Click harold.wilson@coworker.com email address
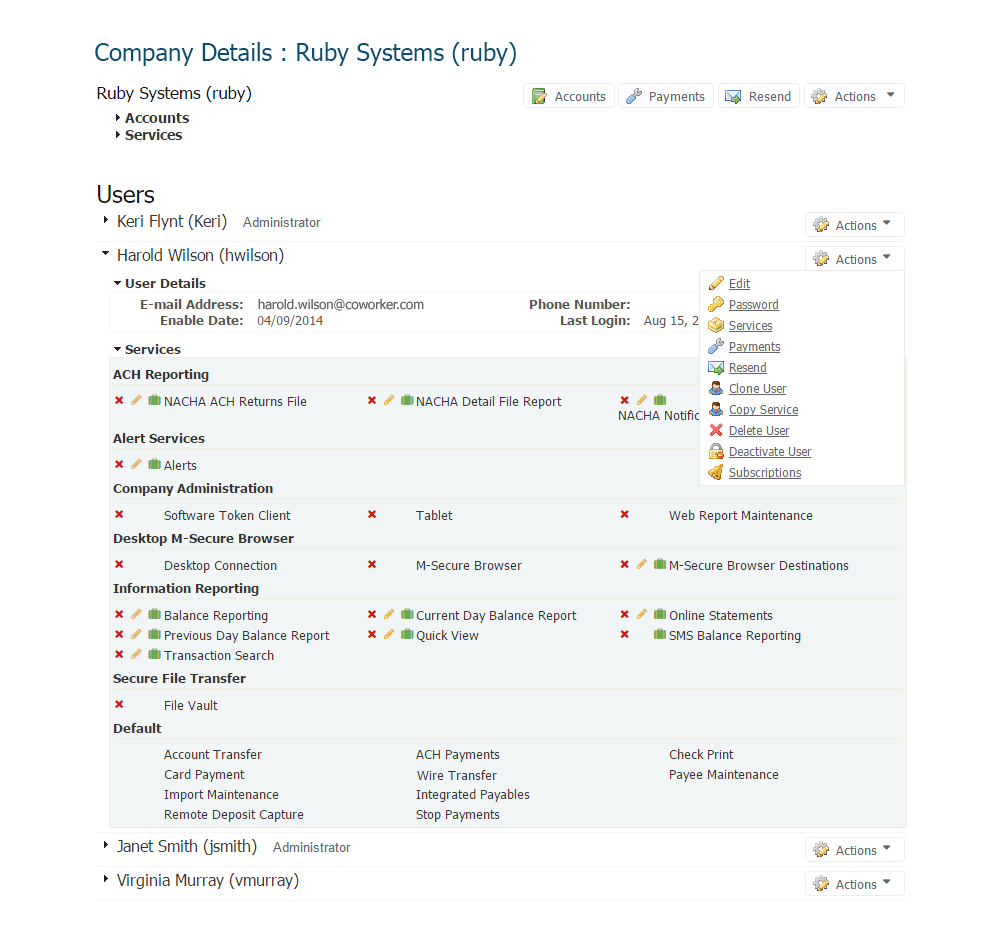The width and height of the screenshot is (1000, 932). pyautogui.click(x=341, y=304)
